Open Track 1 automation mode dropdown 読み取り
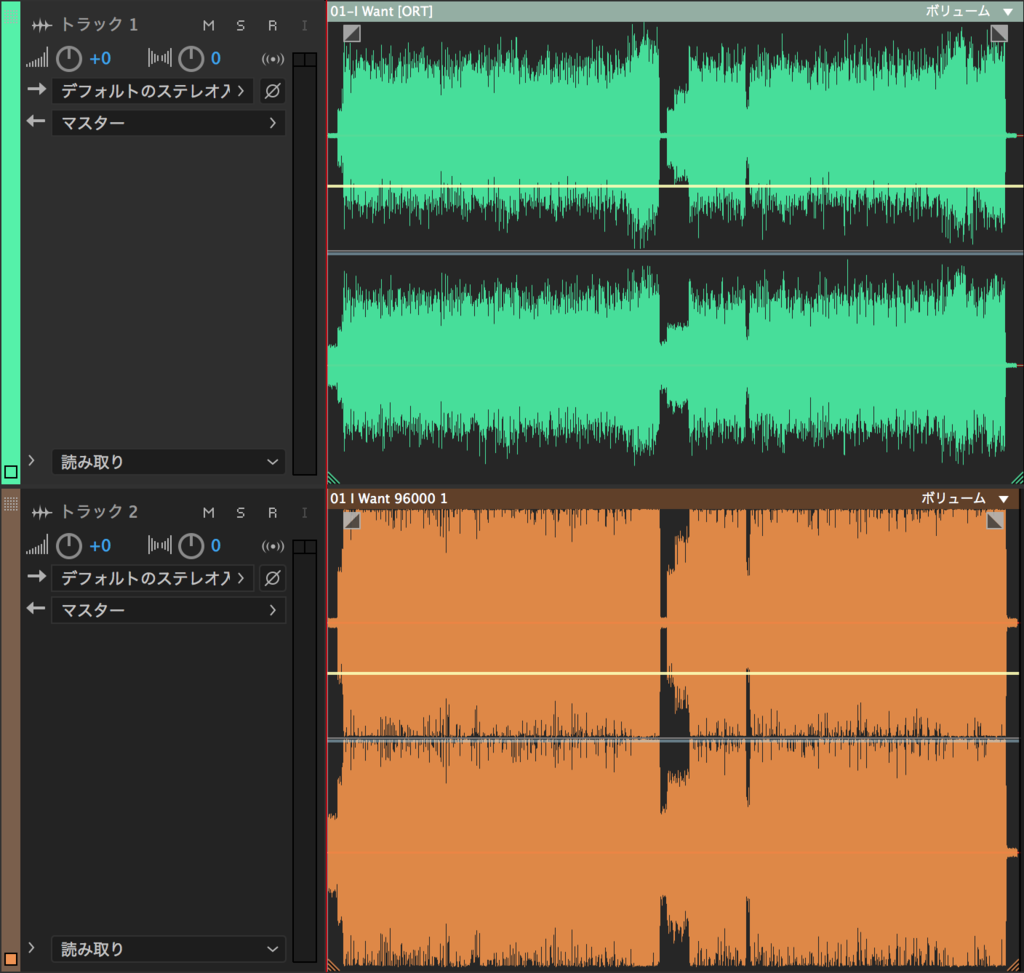The image size is (1024, 973). coord(168,462)
